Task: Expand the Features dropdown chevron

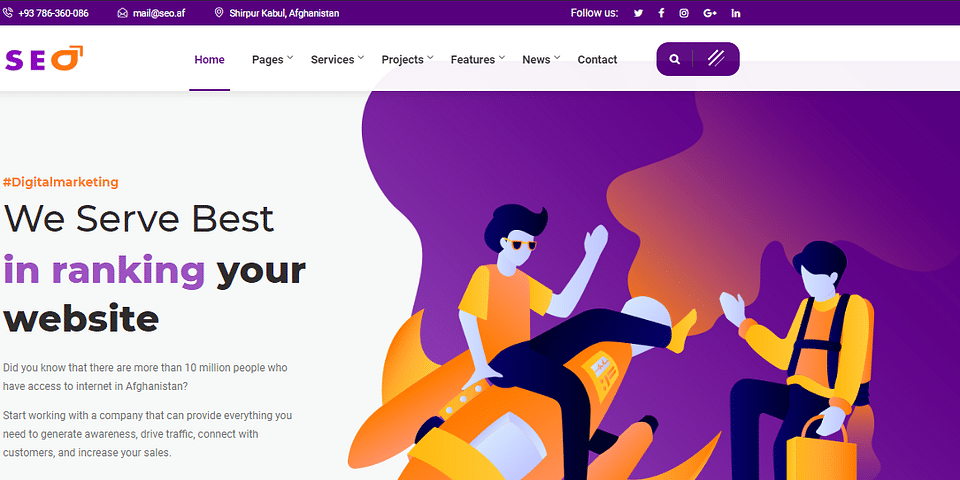Action: [501, 58]
